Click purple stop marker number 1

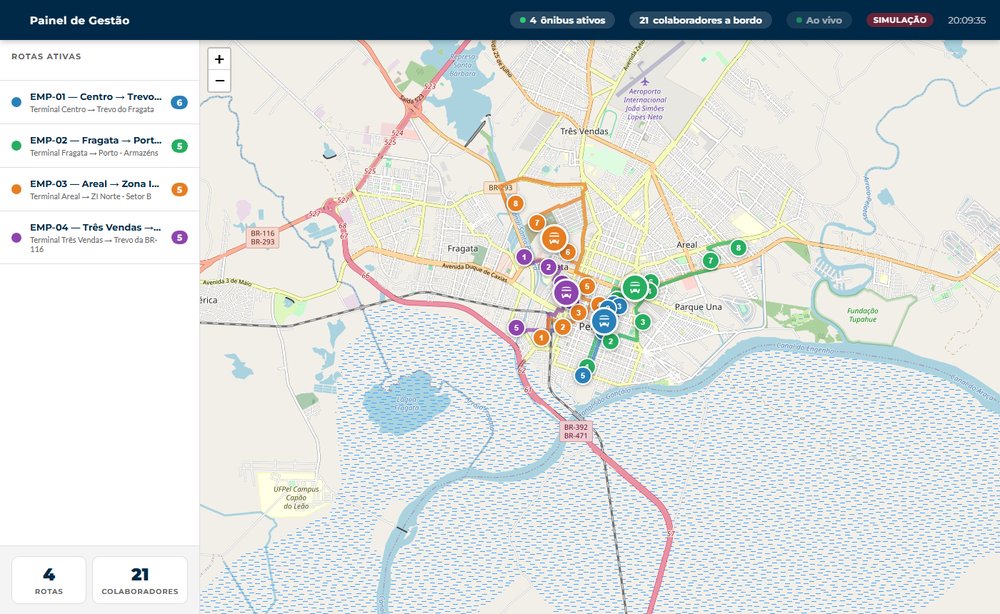(x=524, y=257)
